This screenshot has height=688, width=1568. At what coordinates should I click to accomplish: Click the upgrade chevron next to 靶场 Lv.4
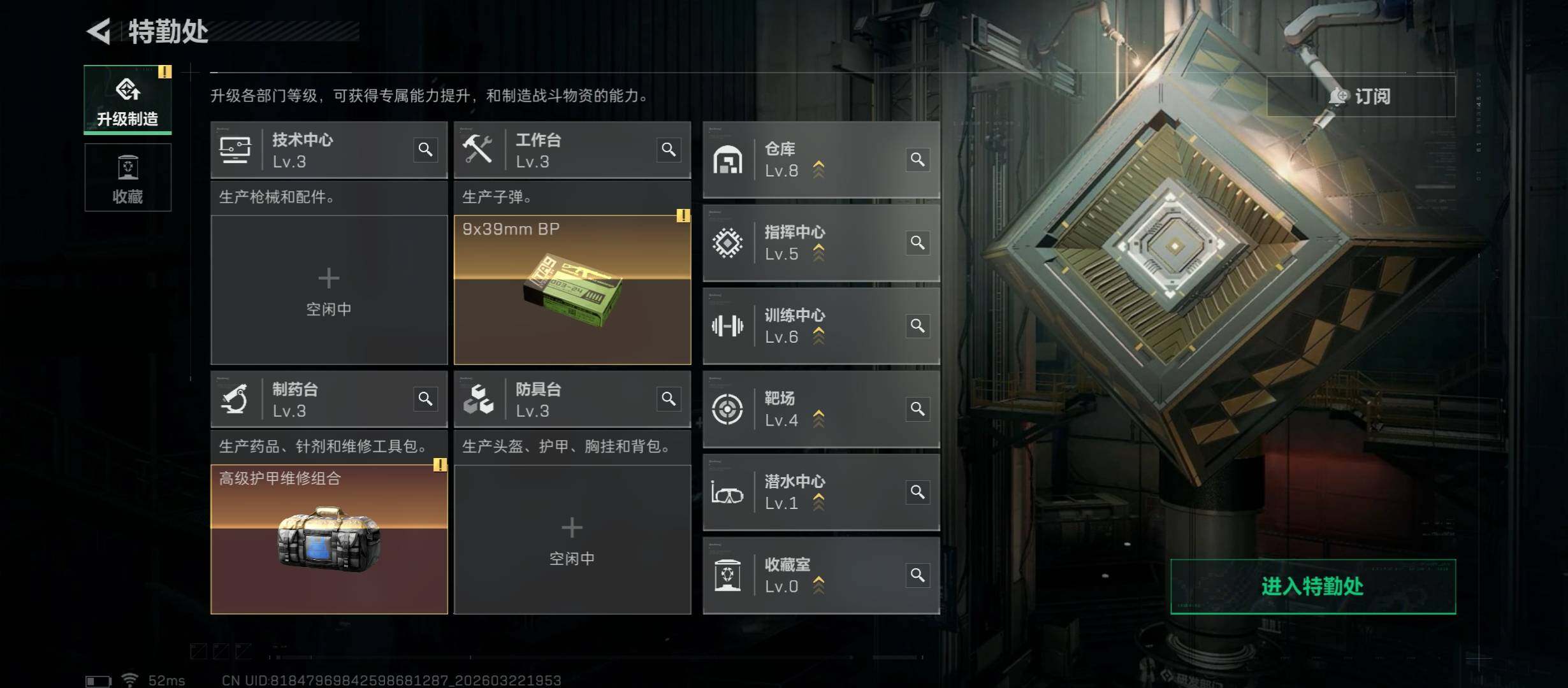pos(819,419)
